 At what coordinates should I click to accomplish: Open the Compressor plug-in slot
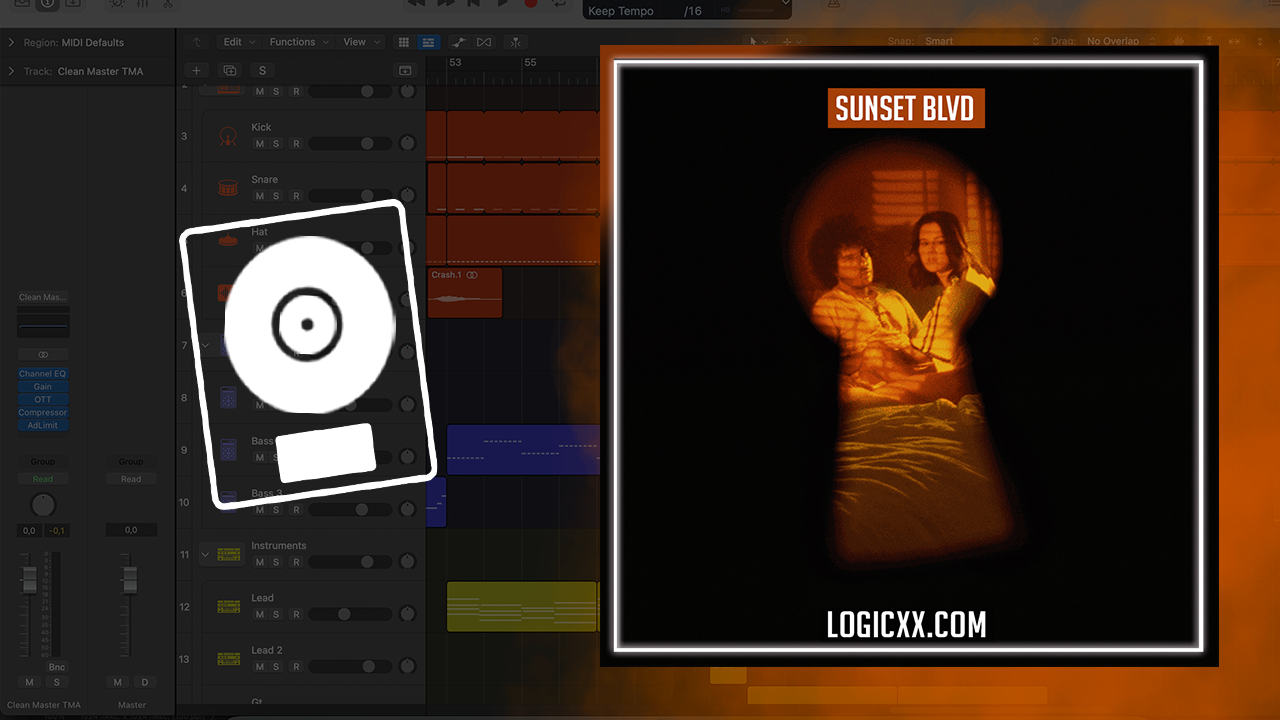[43, 412]
